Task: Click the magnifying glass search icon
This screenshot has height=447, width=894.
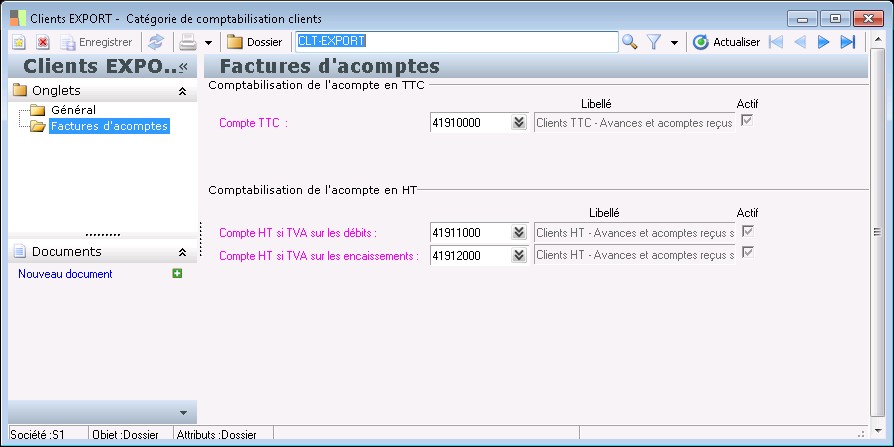Action: point(629,42)
